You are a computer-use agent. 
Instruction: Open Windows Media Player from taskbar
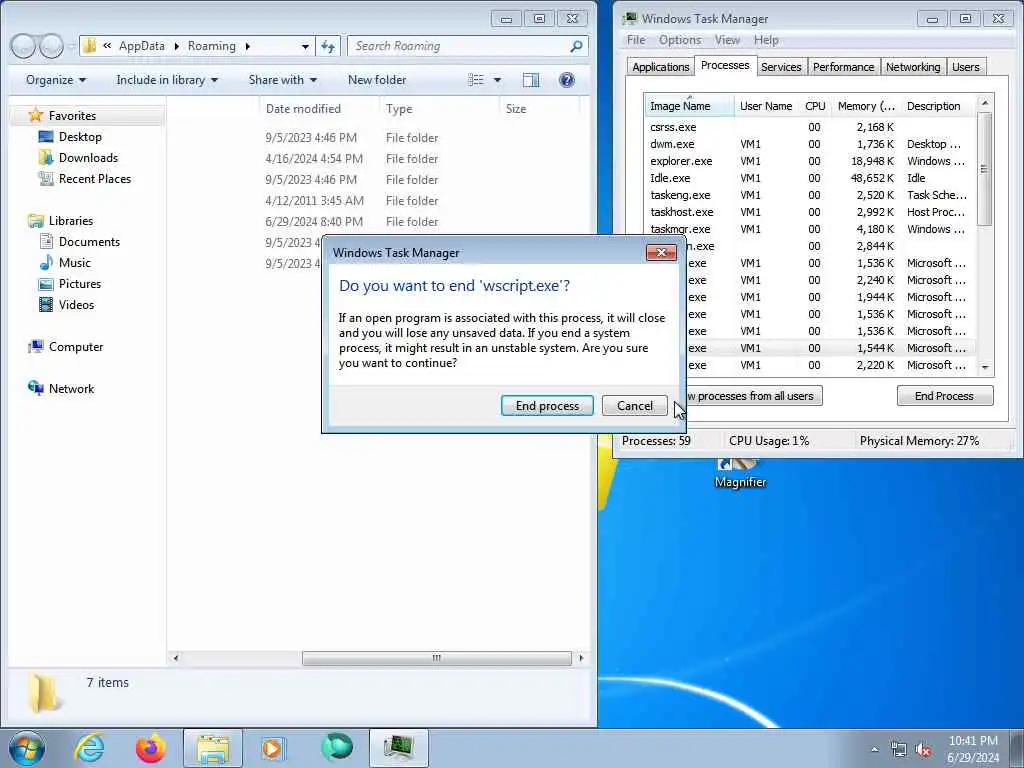272,748
